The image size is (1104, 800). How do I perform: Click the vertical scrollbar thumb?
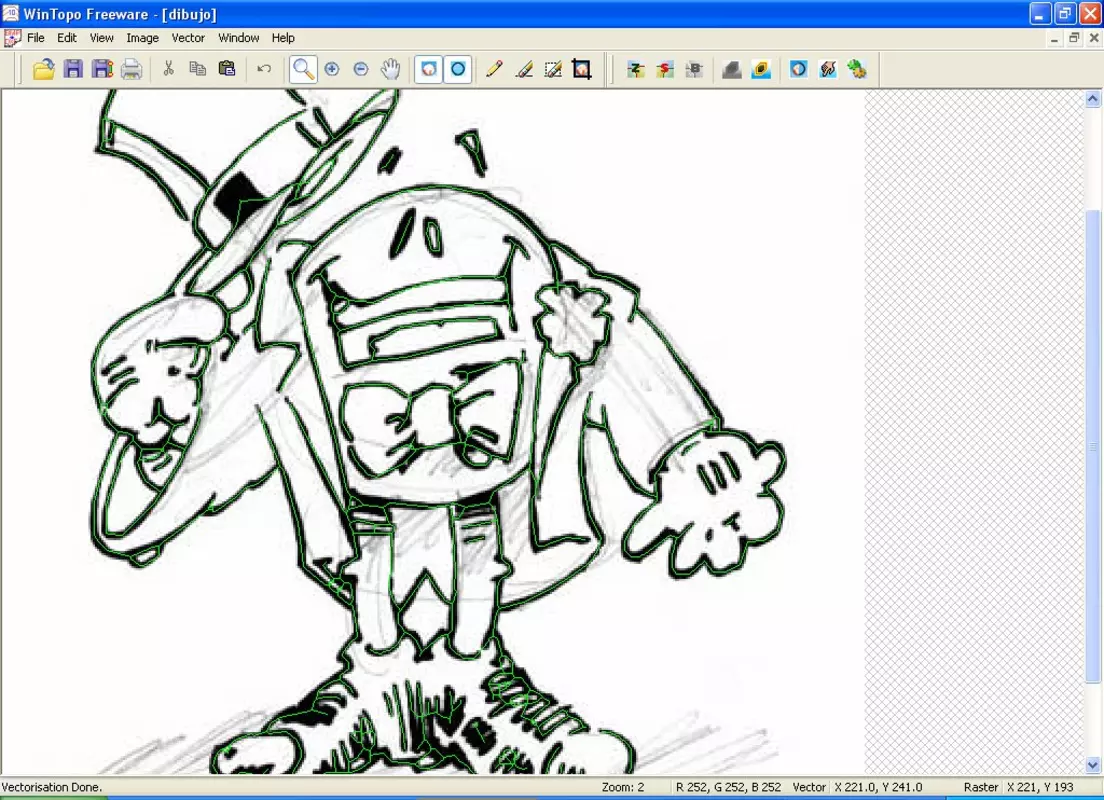click(x=1092, y=446)
